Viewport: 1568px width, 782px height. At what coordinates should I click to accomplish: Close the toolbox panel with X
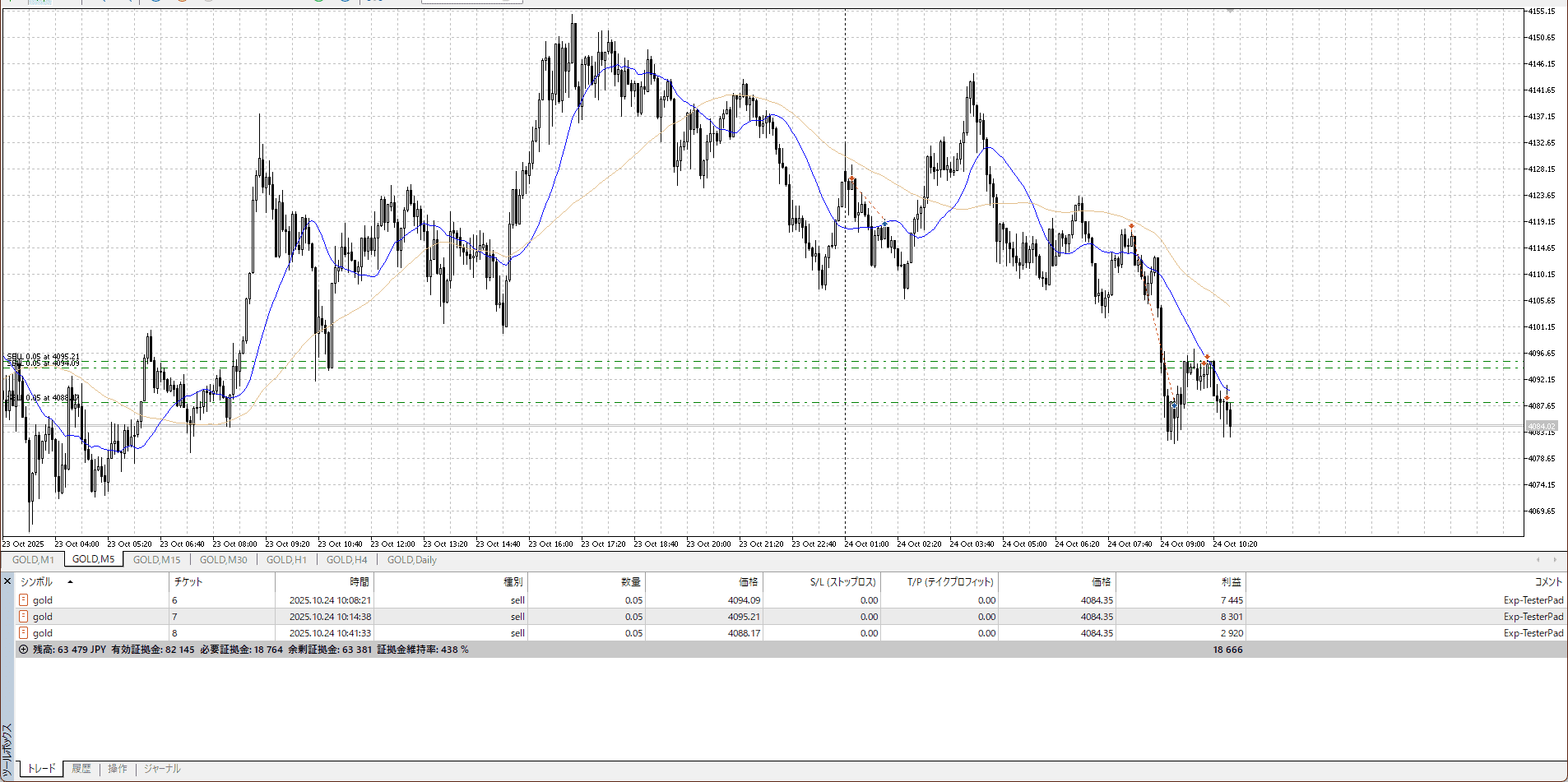pyautogui.click(x=7, y=581)
